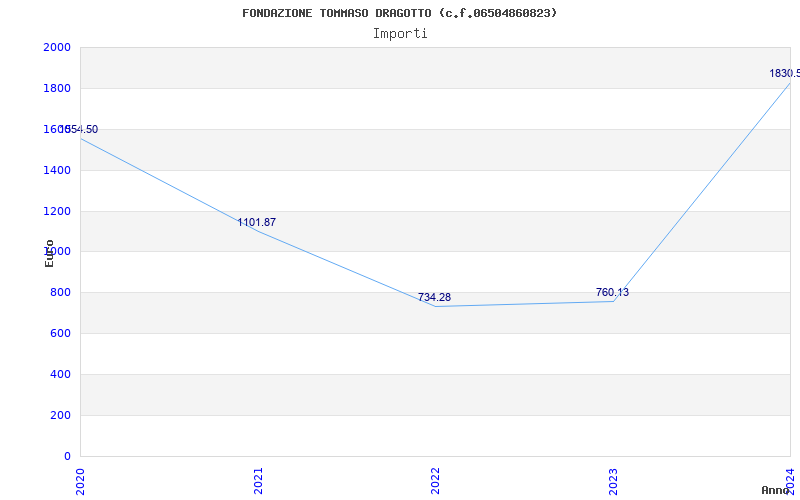This screenshot has width=800, height=500.
Task: Click the 1200 y-axis tick label
Action: (x=57, y=211)
